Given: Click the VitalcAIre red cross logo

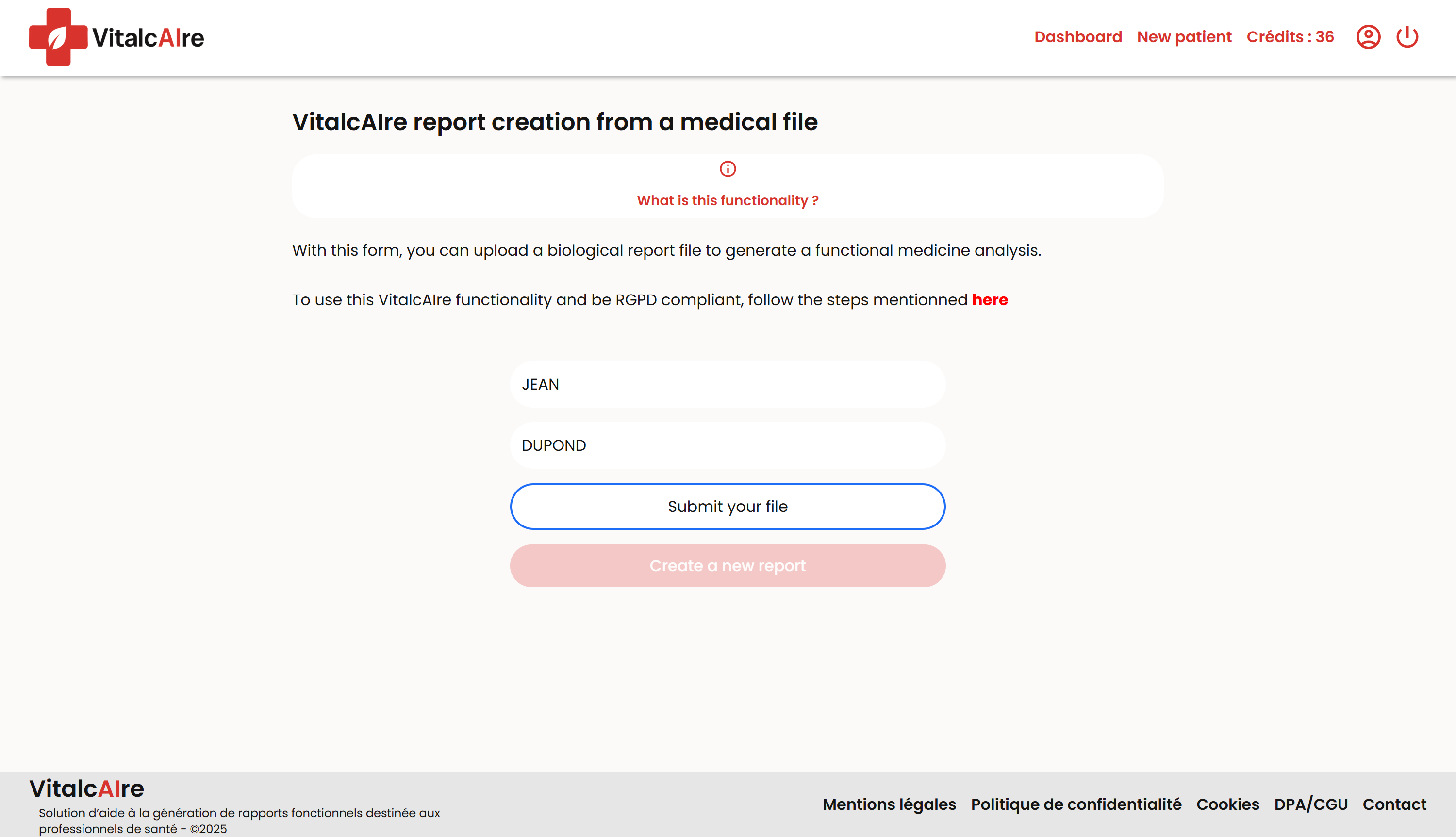Looking at the screenshot, I should click(x=57, y=37).
